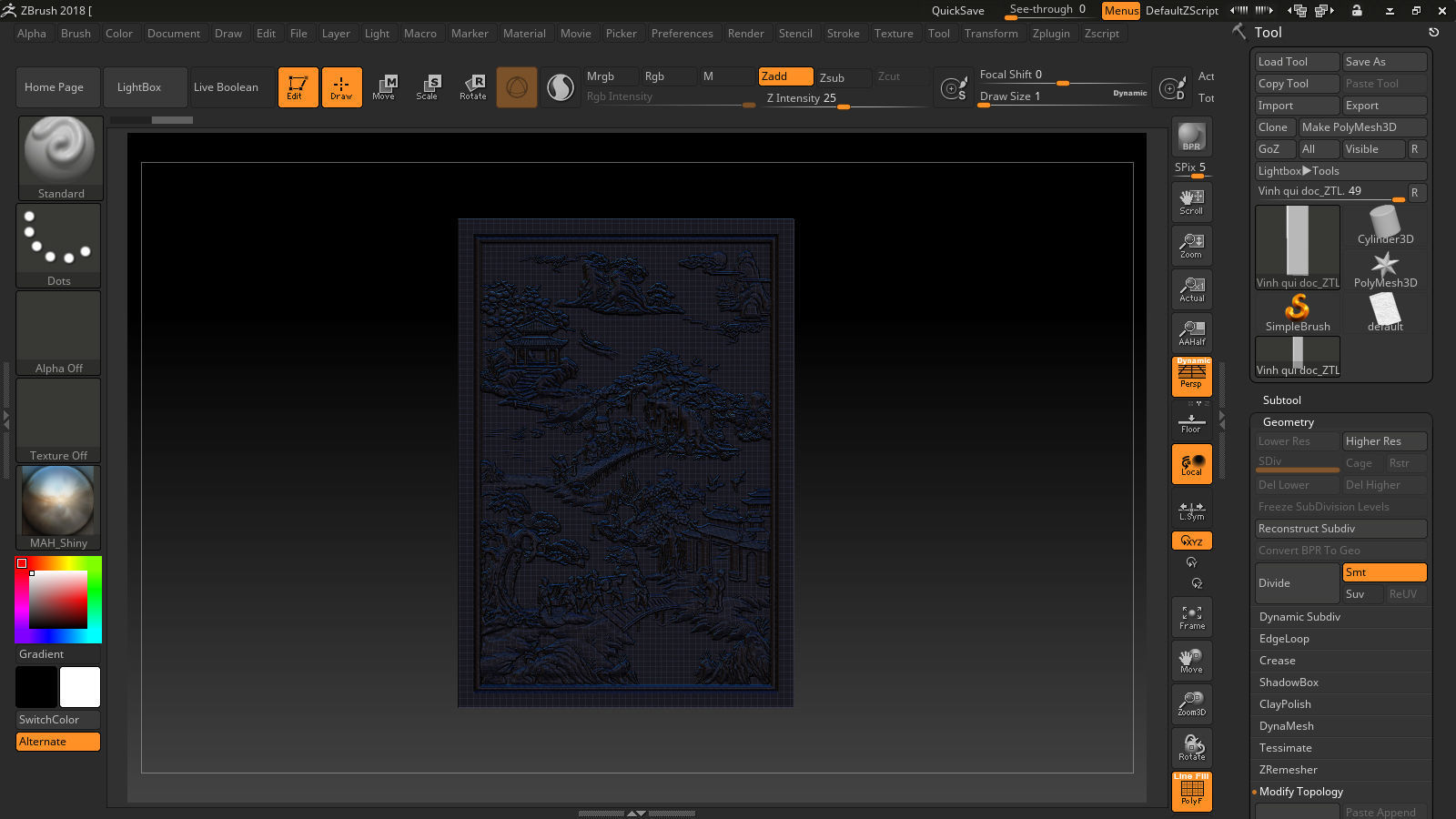
Task: Choose the SimpleBrush tool
Action: [x=1298, y=313]
